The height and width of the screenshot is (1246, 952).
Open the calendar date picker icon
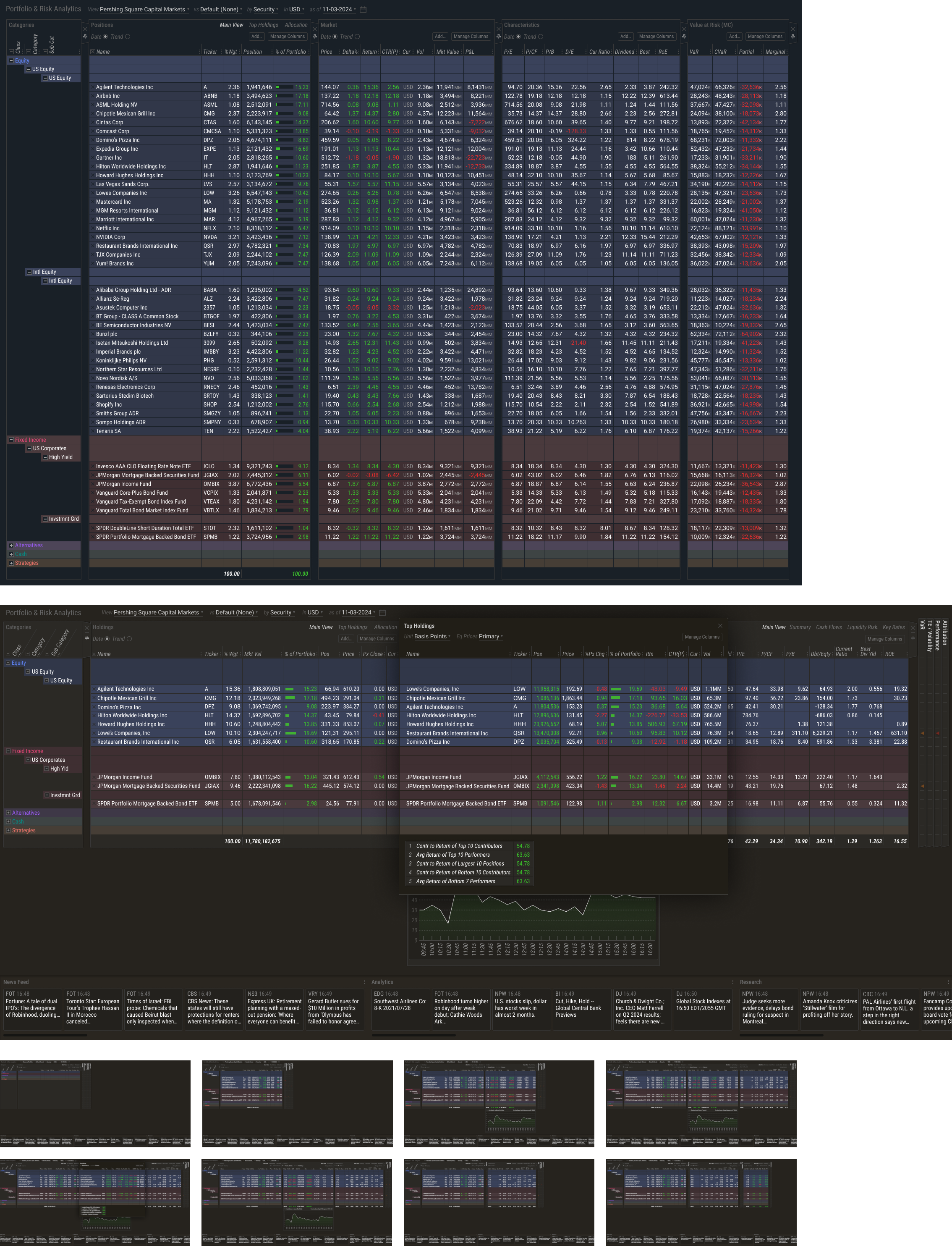click(x=363, y=10)
